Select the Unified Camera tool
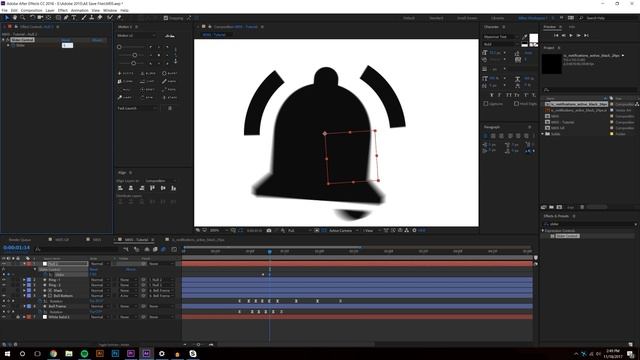The height and width of the screenshot is (360, 640). point(40,18)
